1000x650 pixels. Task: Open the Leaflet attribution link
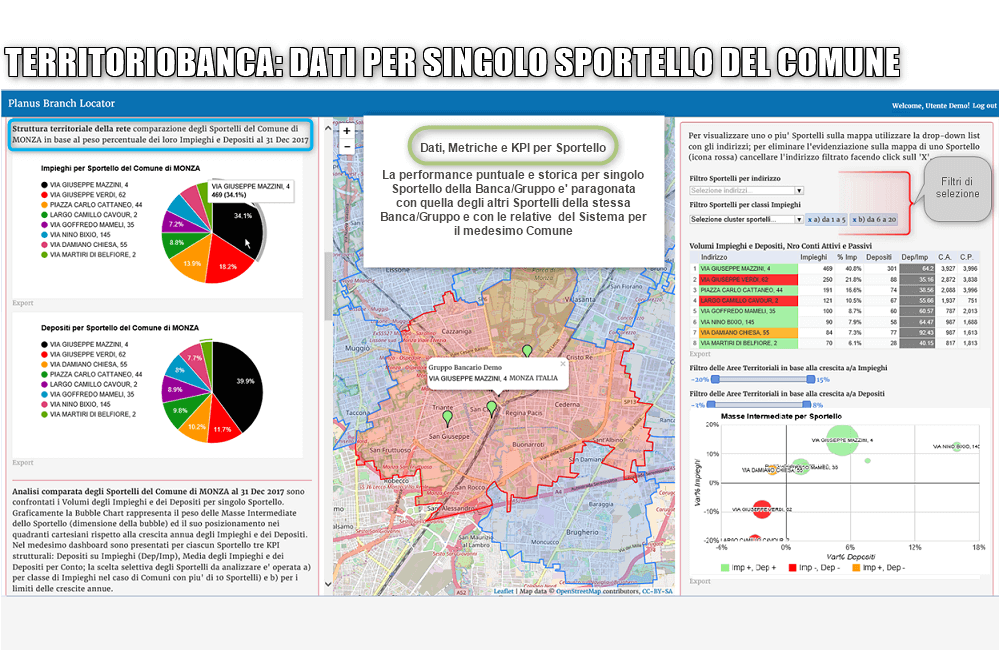tap(503, 591)
